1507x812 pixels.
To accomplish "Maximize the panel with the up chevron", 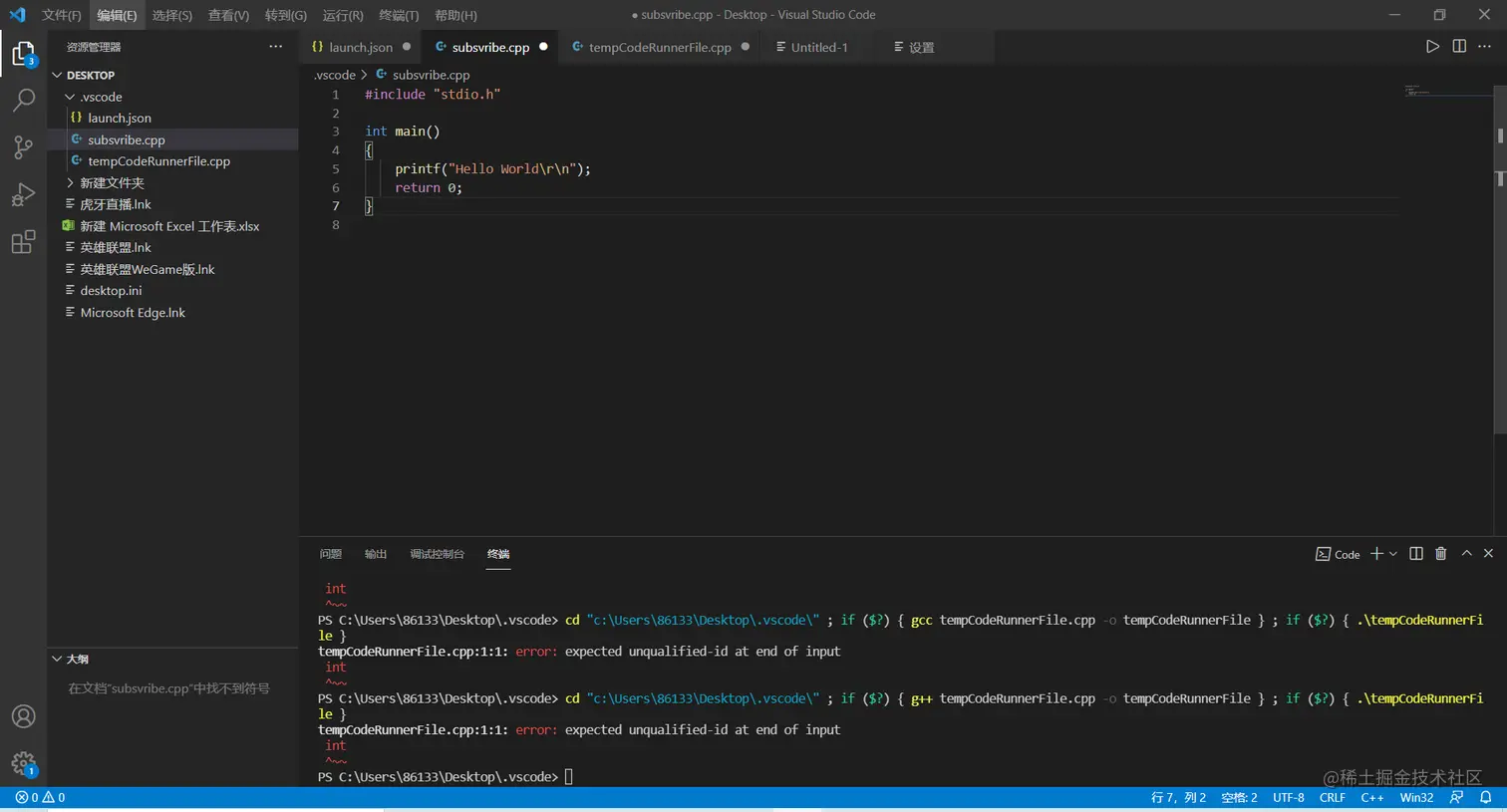I will coord(1466,554).
